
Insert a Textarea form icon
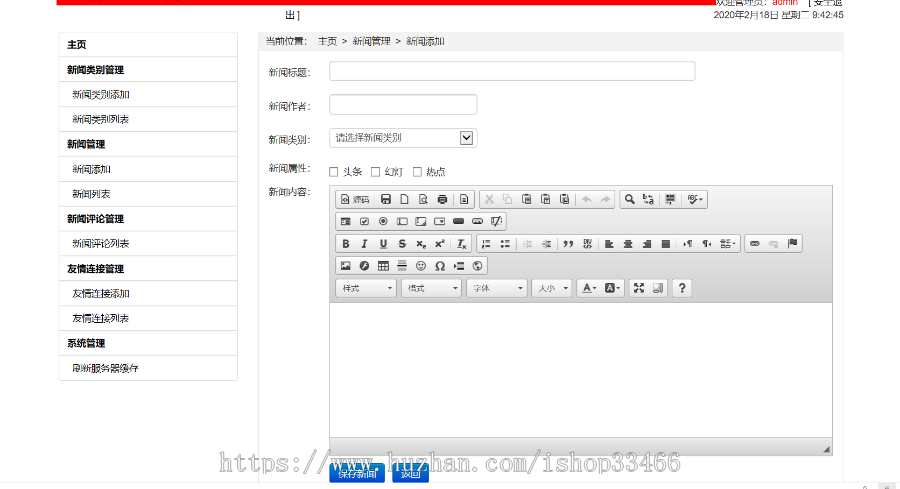click(421, 222)
